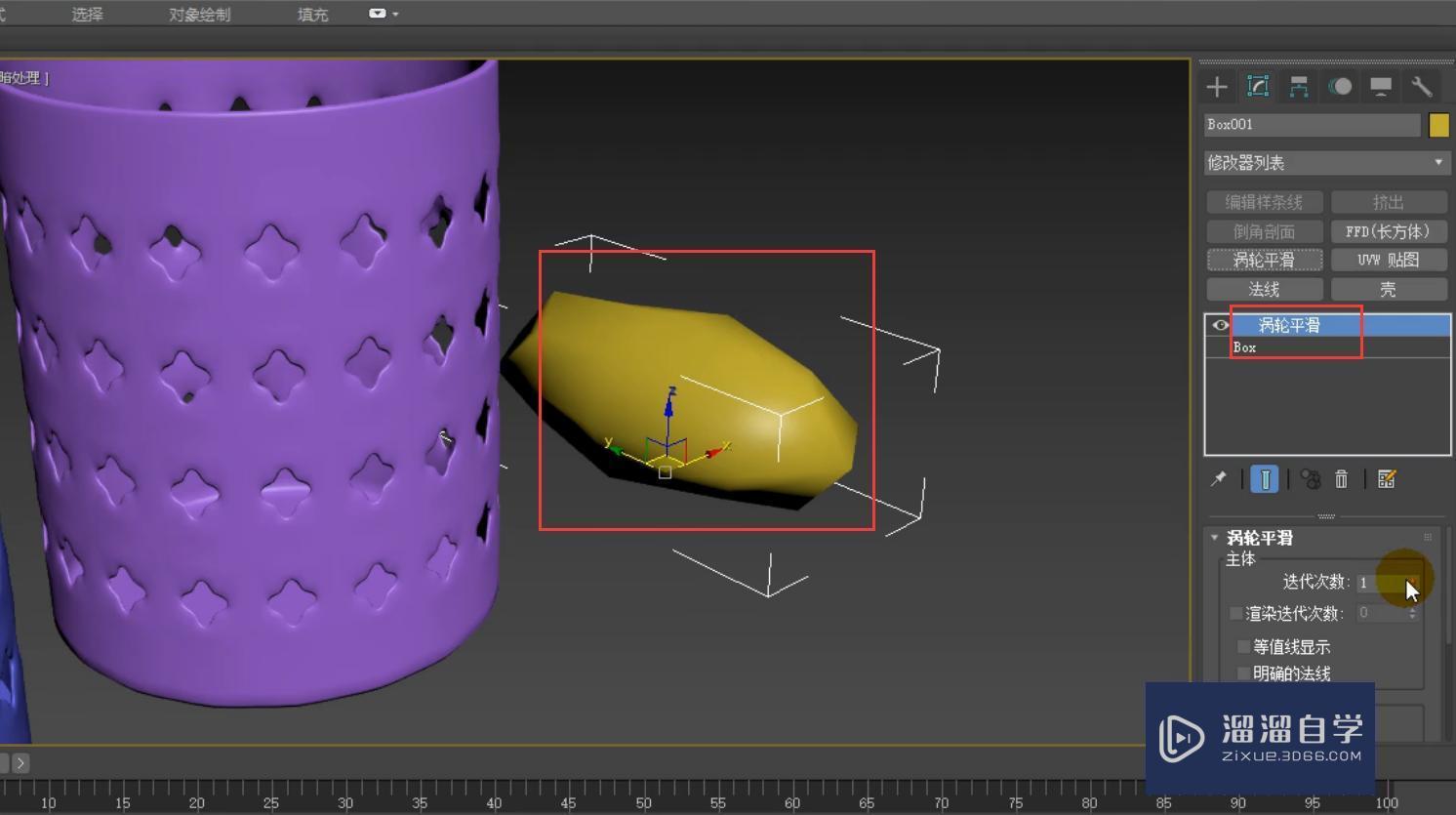This screenshot has height=815, width=1456.
Task: Click frame 100 on the timeline ruler
Action: pyautogui.click(x=1387, y=802)
